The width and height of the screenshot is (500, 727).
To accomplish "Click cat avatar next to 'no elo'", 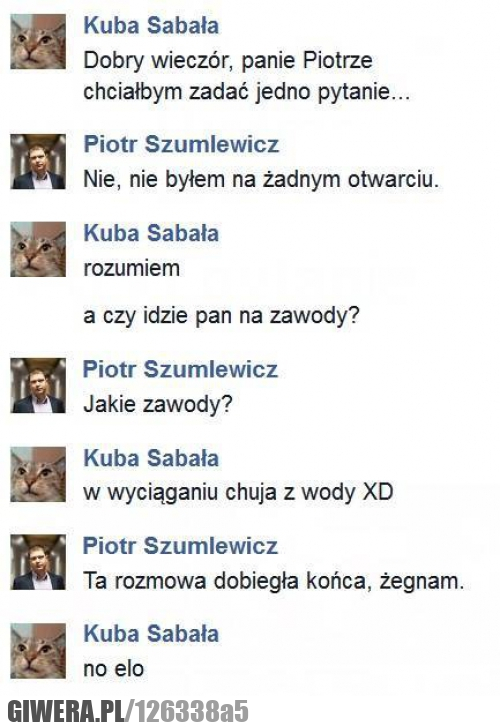I will click(38, 650).
